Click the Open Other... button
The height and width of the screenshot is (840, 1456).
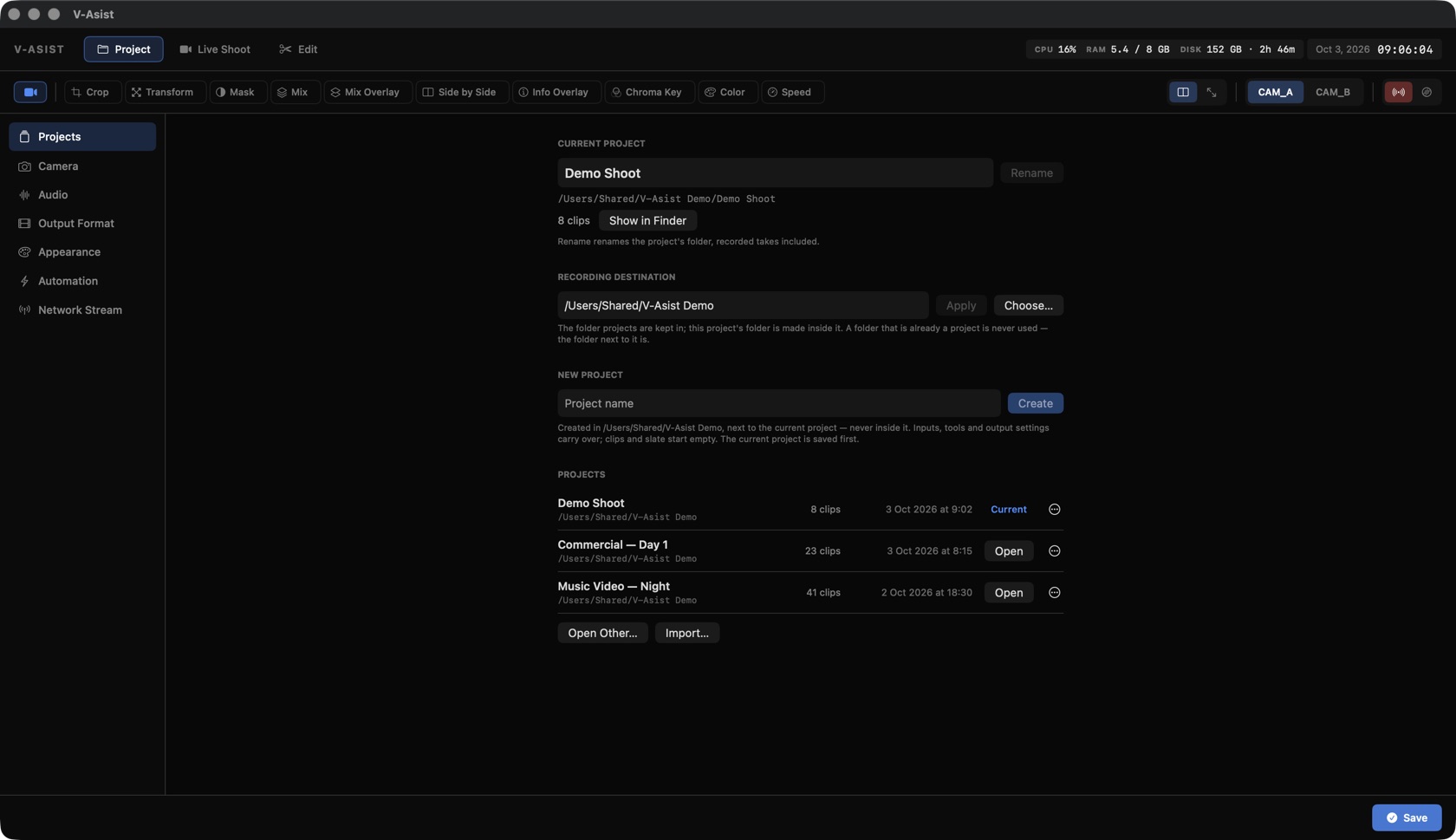coord(602,634)
